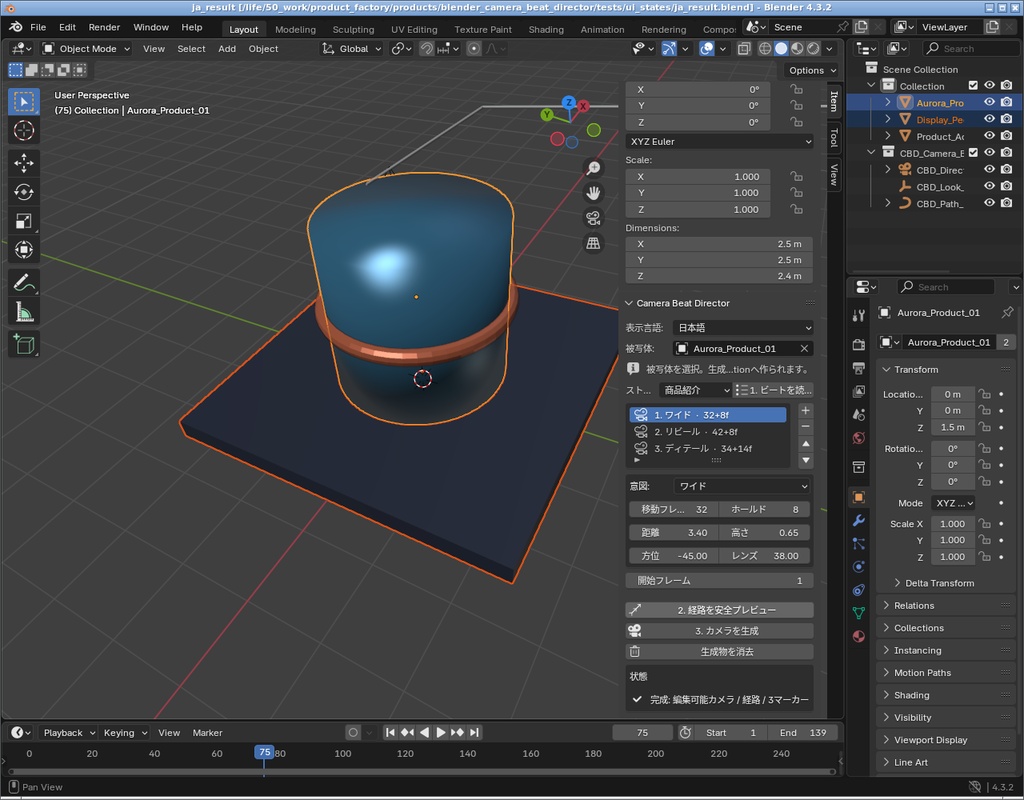Open the Render properties tab icon
This screenshot has width=1024, height=800.
(x=859, y=344)
